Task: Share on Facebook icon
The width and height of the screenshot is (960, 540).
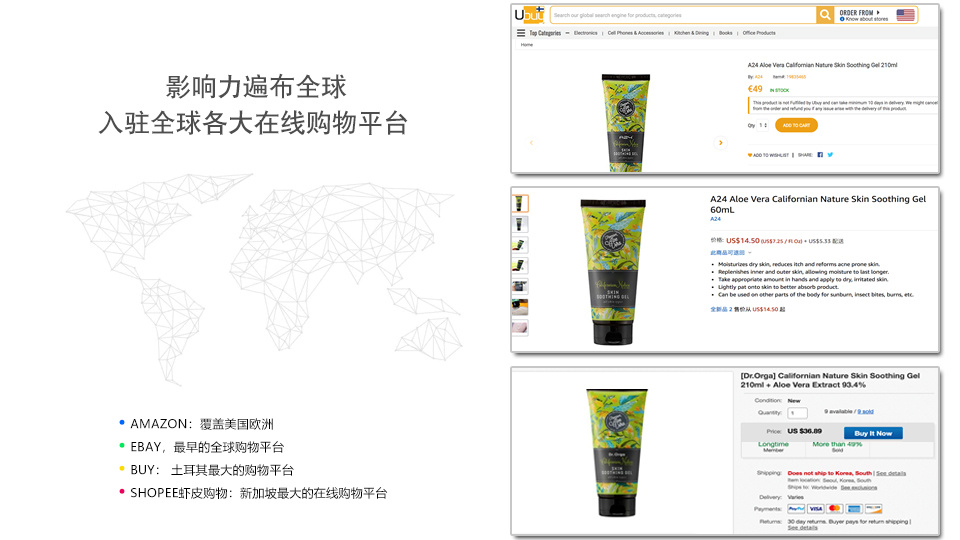Action: click(820, 155)
